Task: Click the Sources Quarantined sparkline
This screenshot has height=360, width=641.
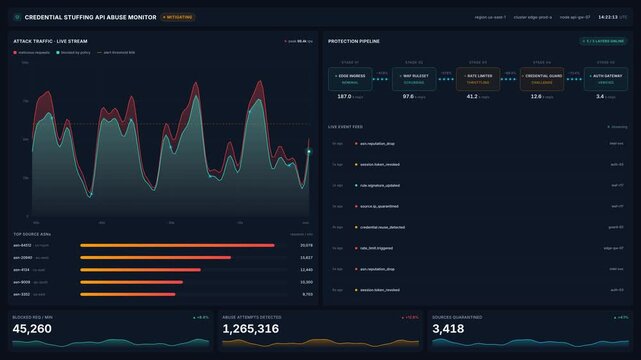Action: coord(531,343)
